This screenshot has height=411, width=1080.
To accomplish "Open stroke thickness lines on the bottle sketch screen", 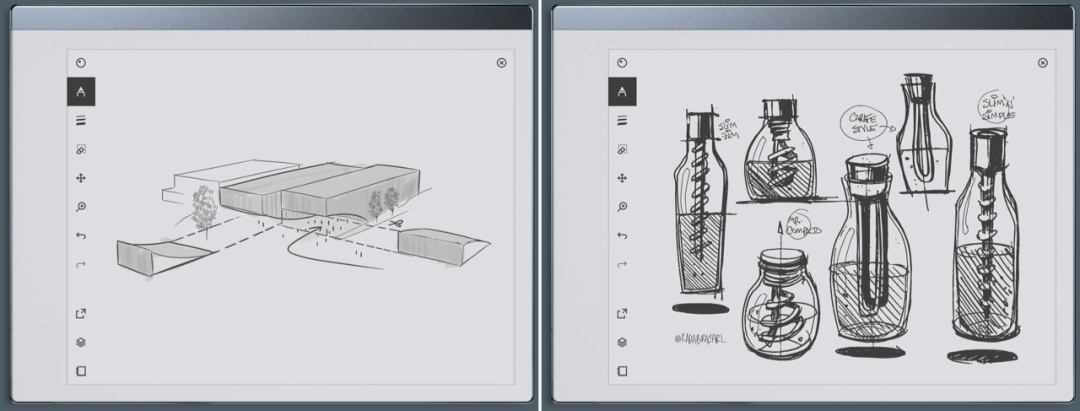I will point(622,120).
